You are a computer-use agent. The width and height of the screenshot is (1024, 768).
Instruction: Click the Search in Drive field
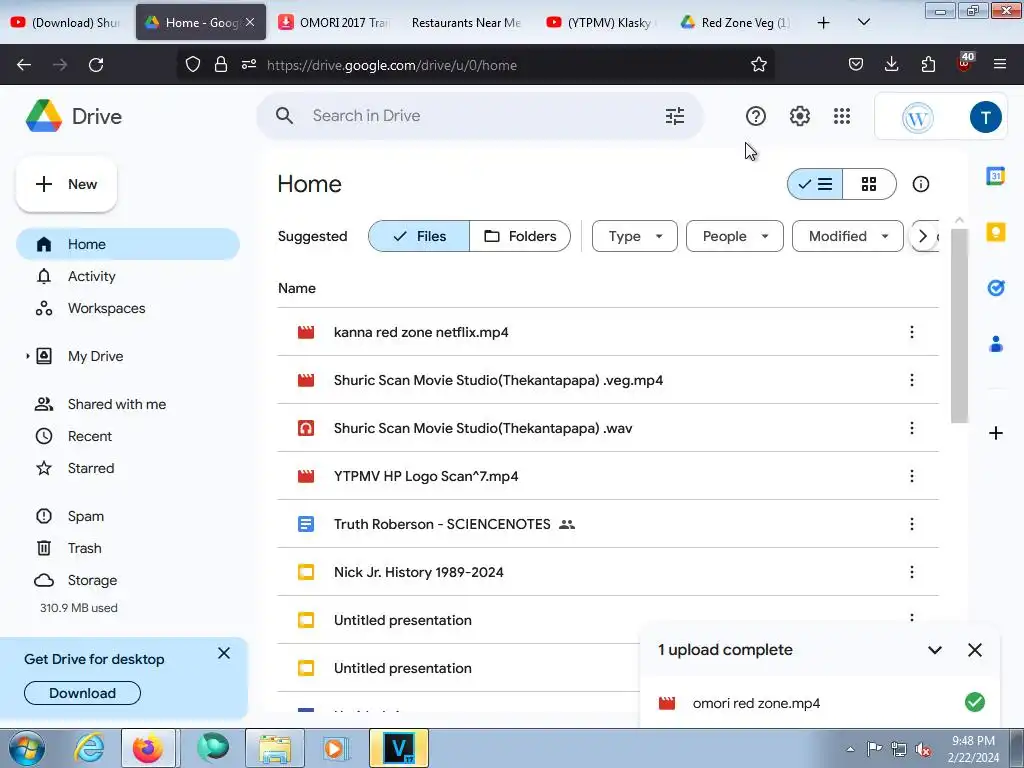click(x=480, y=116)
